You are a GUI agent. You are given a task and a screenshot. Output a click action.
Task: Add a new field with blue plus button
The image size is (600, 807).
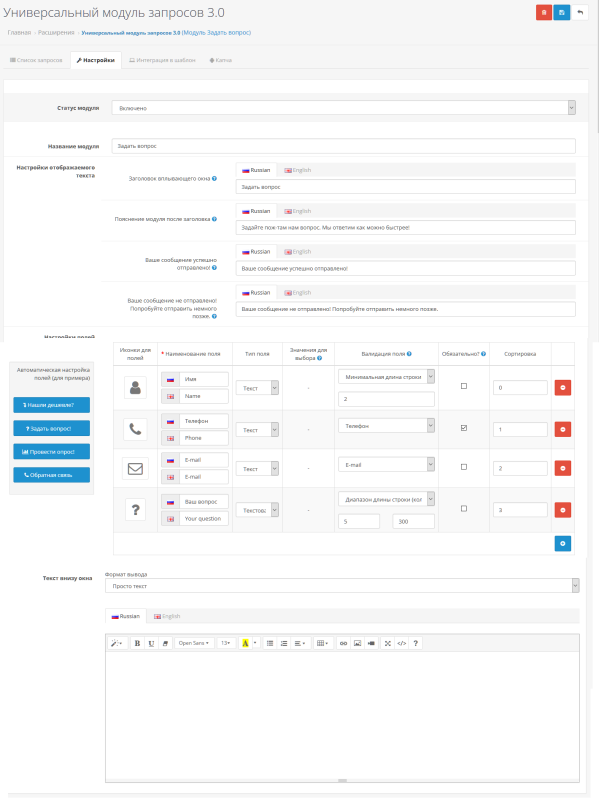pos(562,543)
